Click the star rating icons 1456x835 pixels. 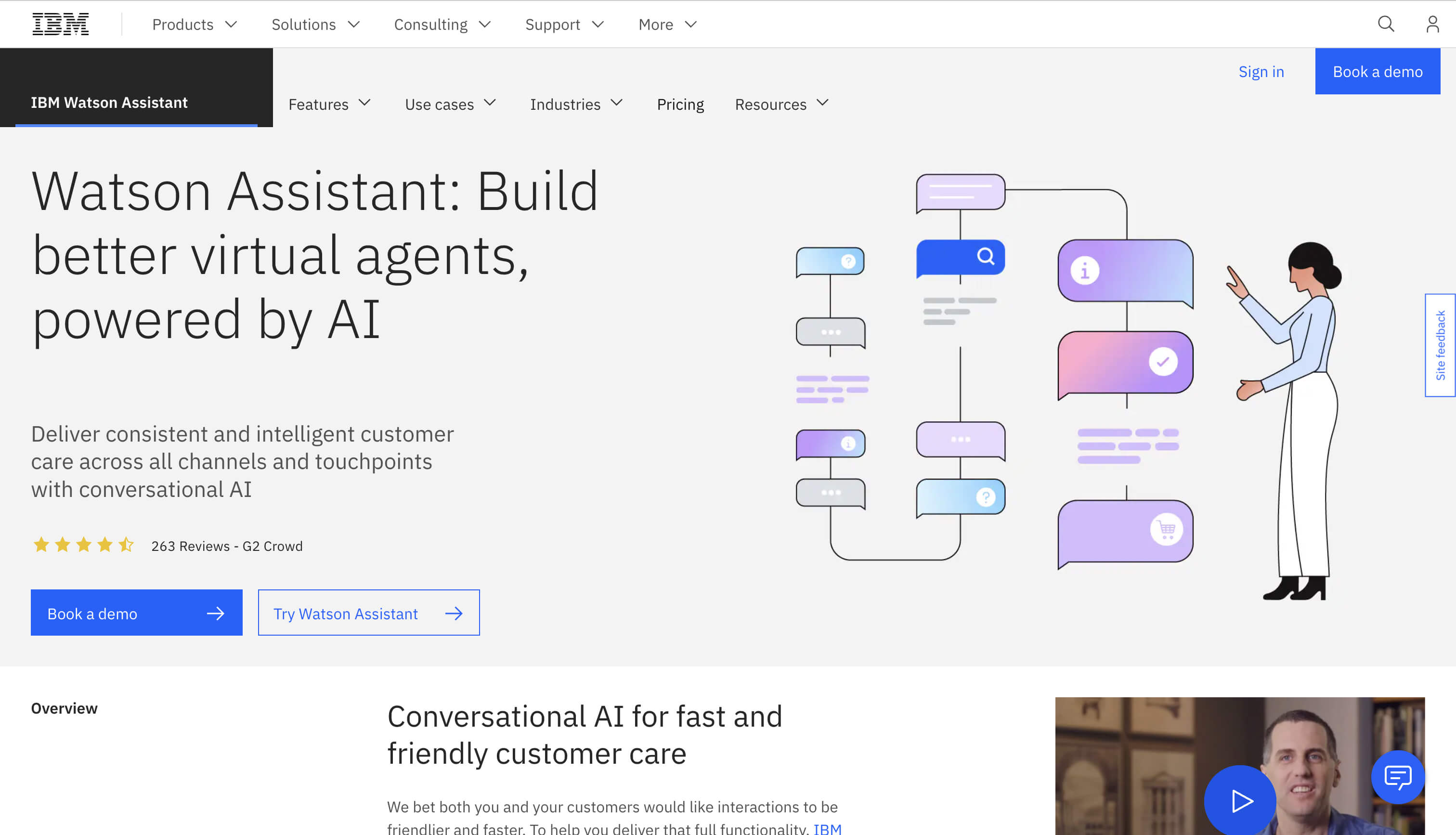84,545
